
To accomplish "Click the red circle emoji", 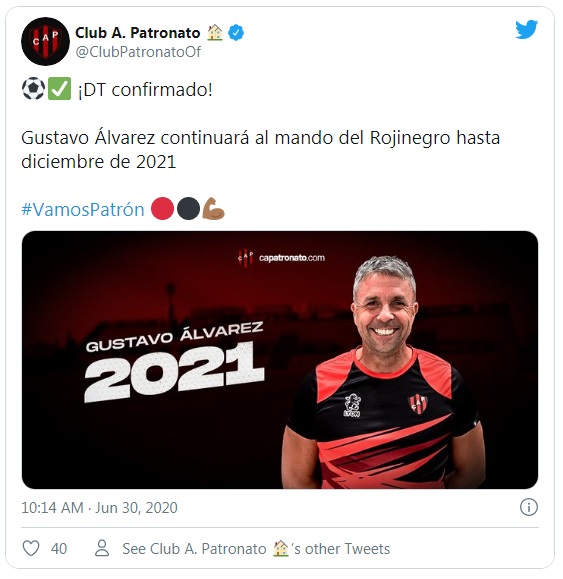I will point(162,209).
